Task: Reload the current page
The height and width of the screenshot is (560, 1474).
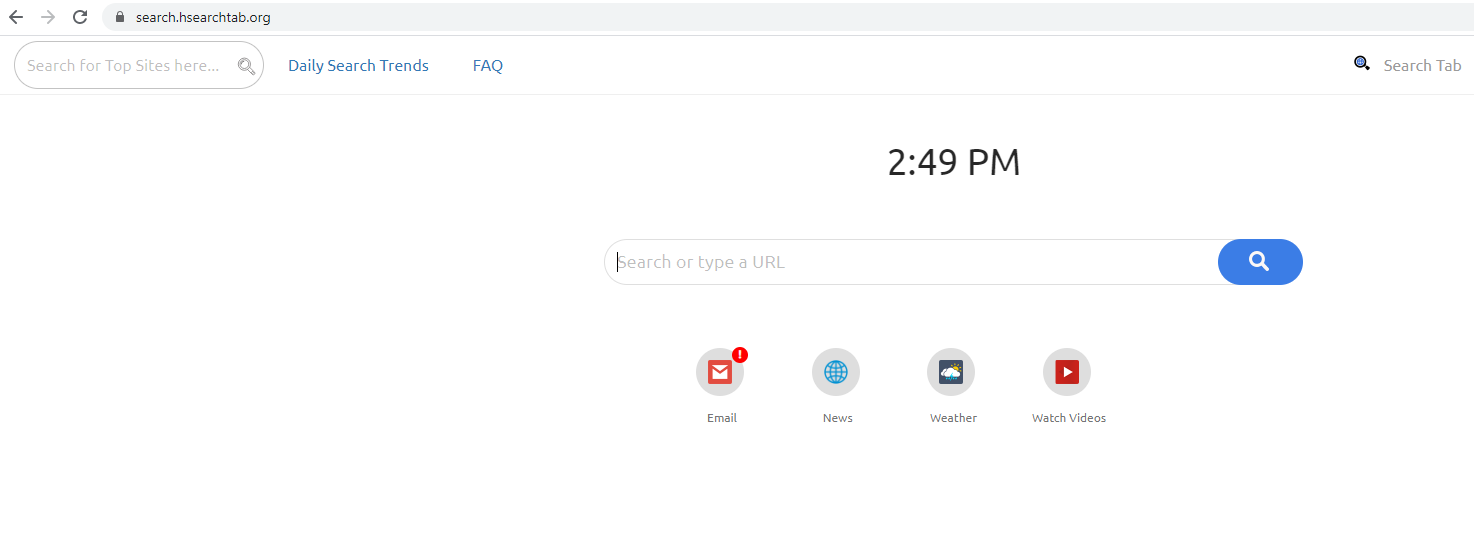Action: click(80, 17)
